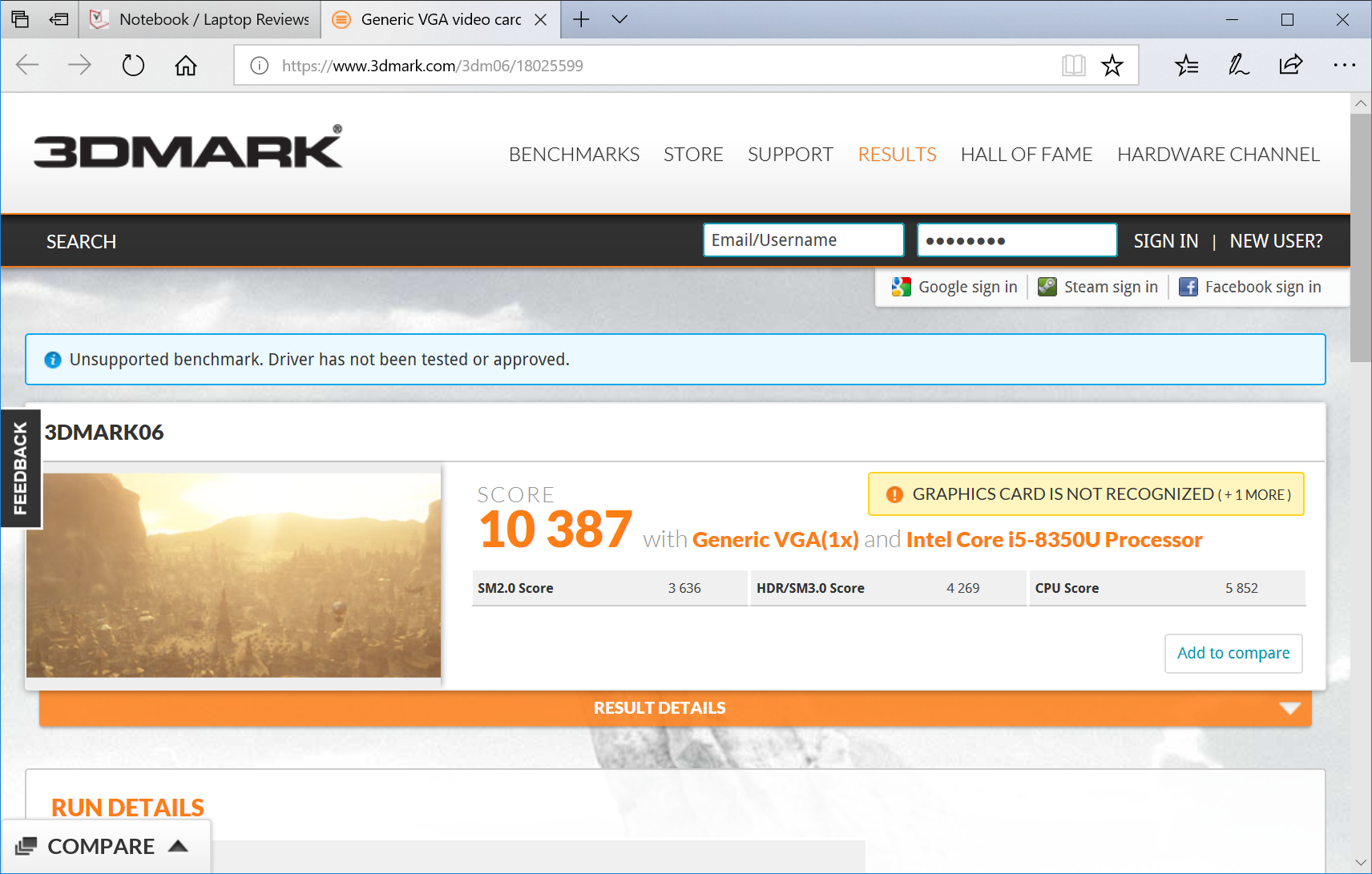Open the Store menu item
Screen dimensions: 1372x874
693,155
